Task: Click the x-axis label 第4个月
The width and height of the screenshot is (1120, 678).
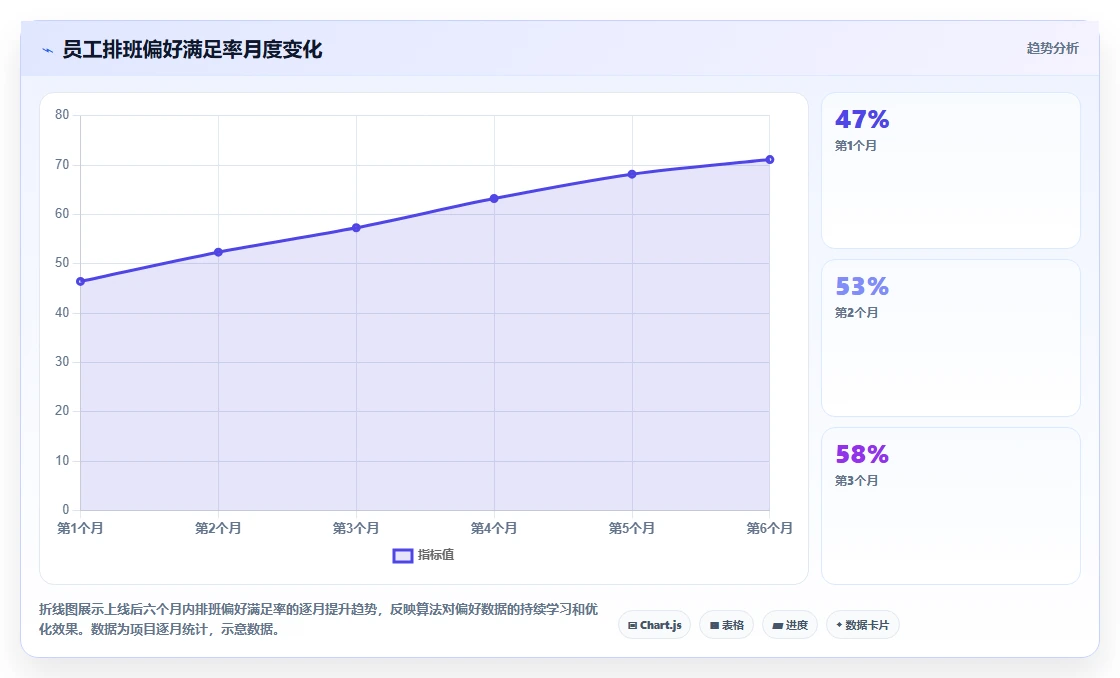Action: point(494,528)
